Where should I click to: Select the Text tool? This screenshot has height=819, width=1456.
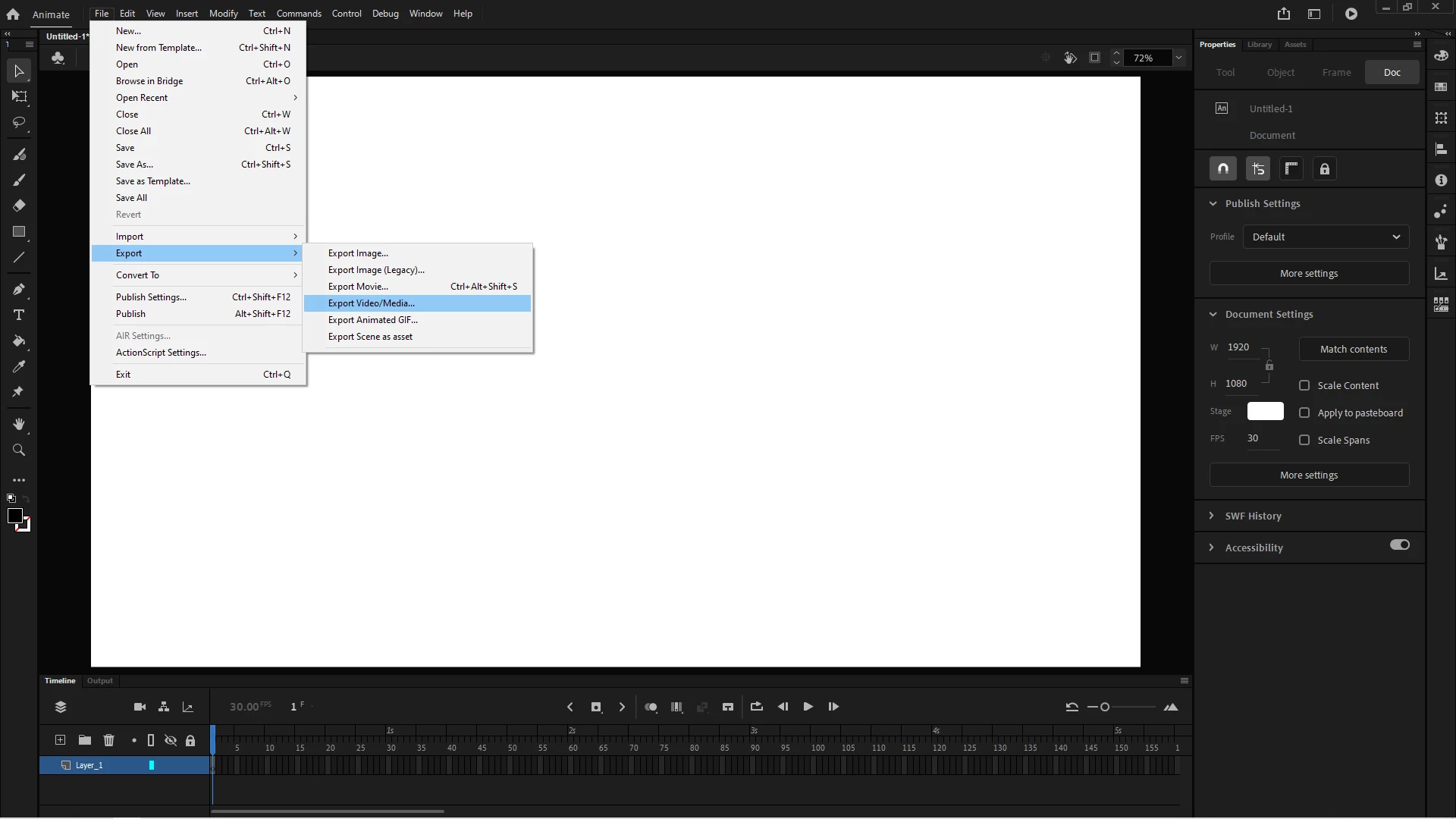19,315
